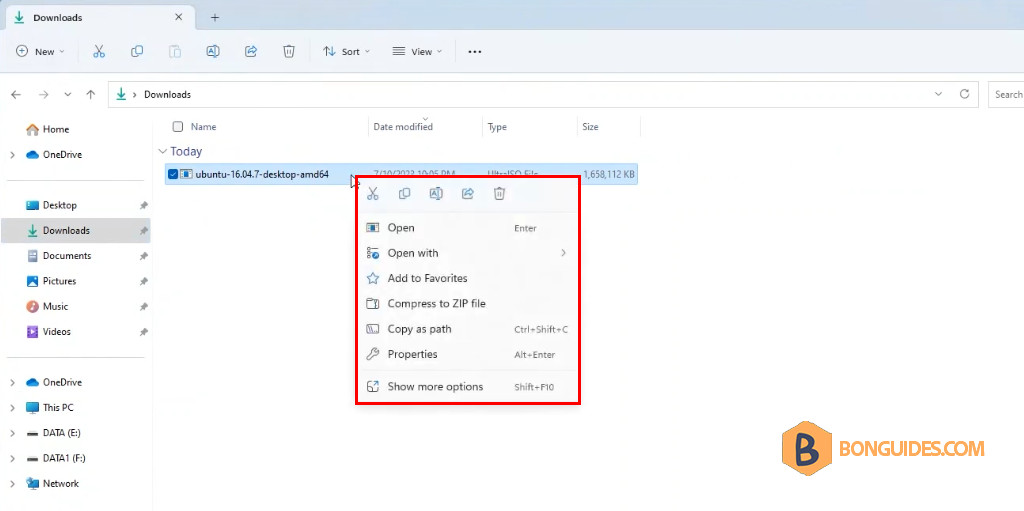Expand the address bar history dropdown

(938, 94)
